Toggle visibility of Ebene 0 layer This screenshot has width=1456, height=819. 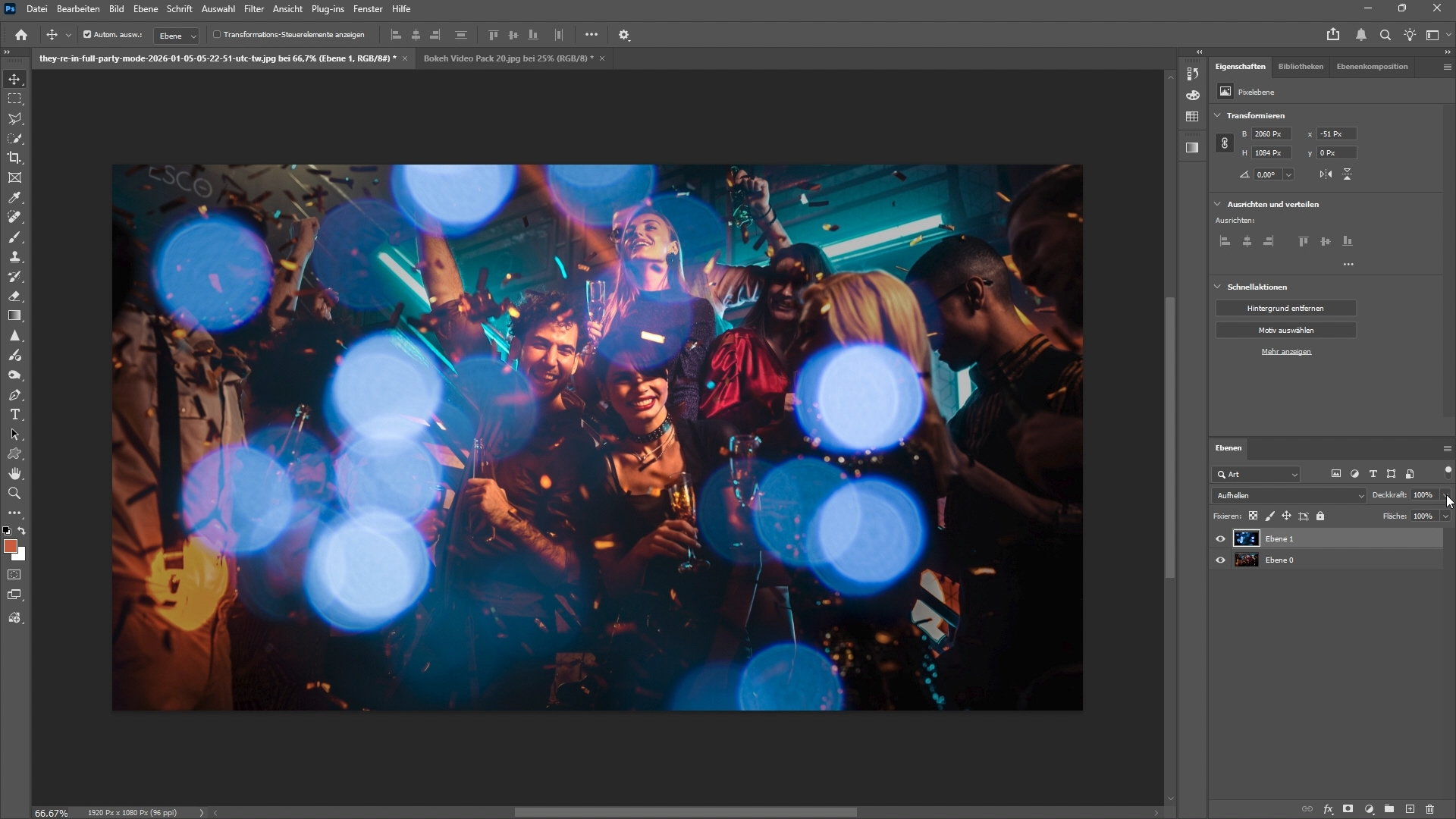1220,560
